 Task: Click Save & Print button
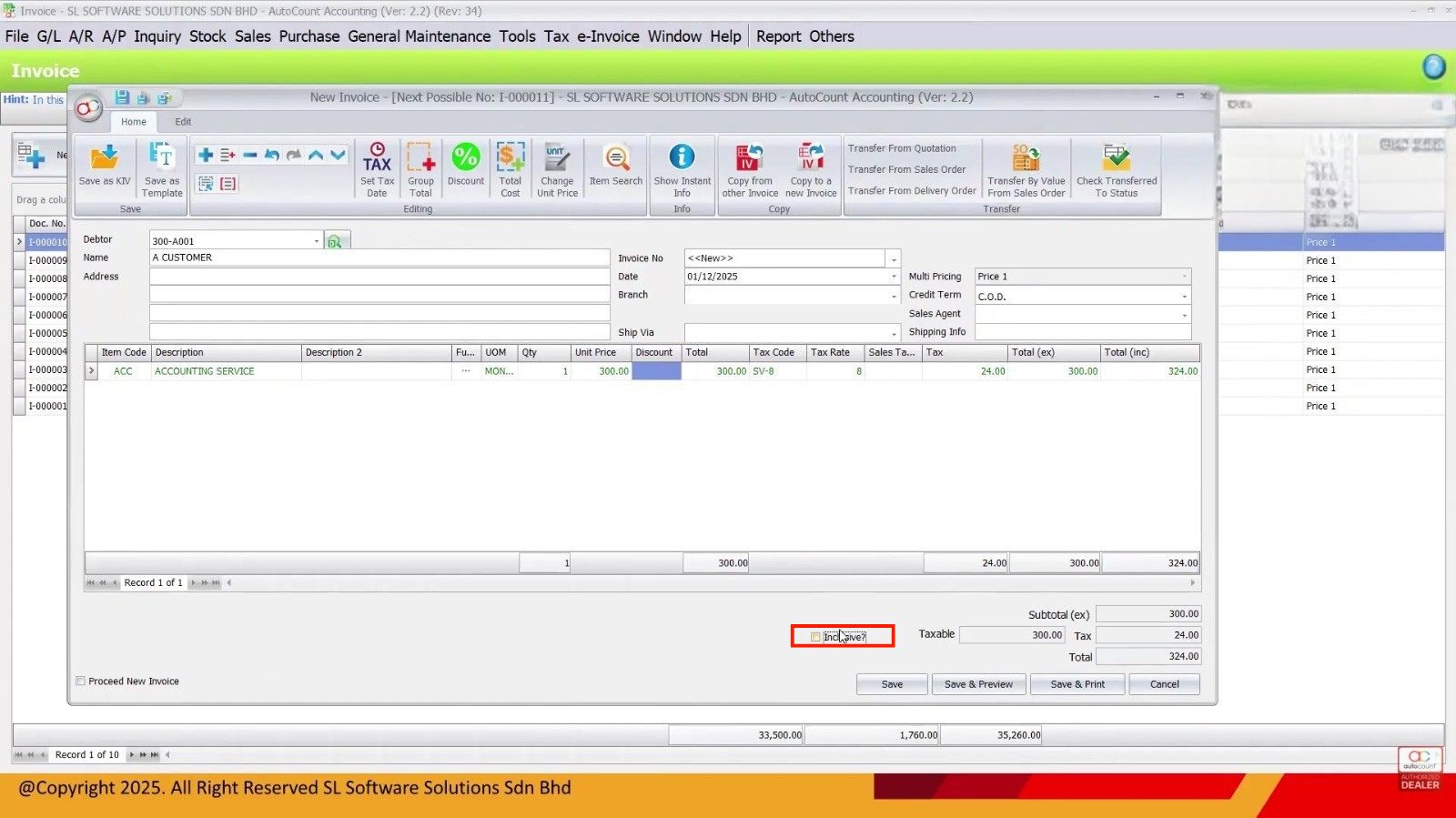coord(1077,684)
